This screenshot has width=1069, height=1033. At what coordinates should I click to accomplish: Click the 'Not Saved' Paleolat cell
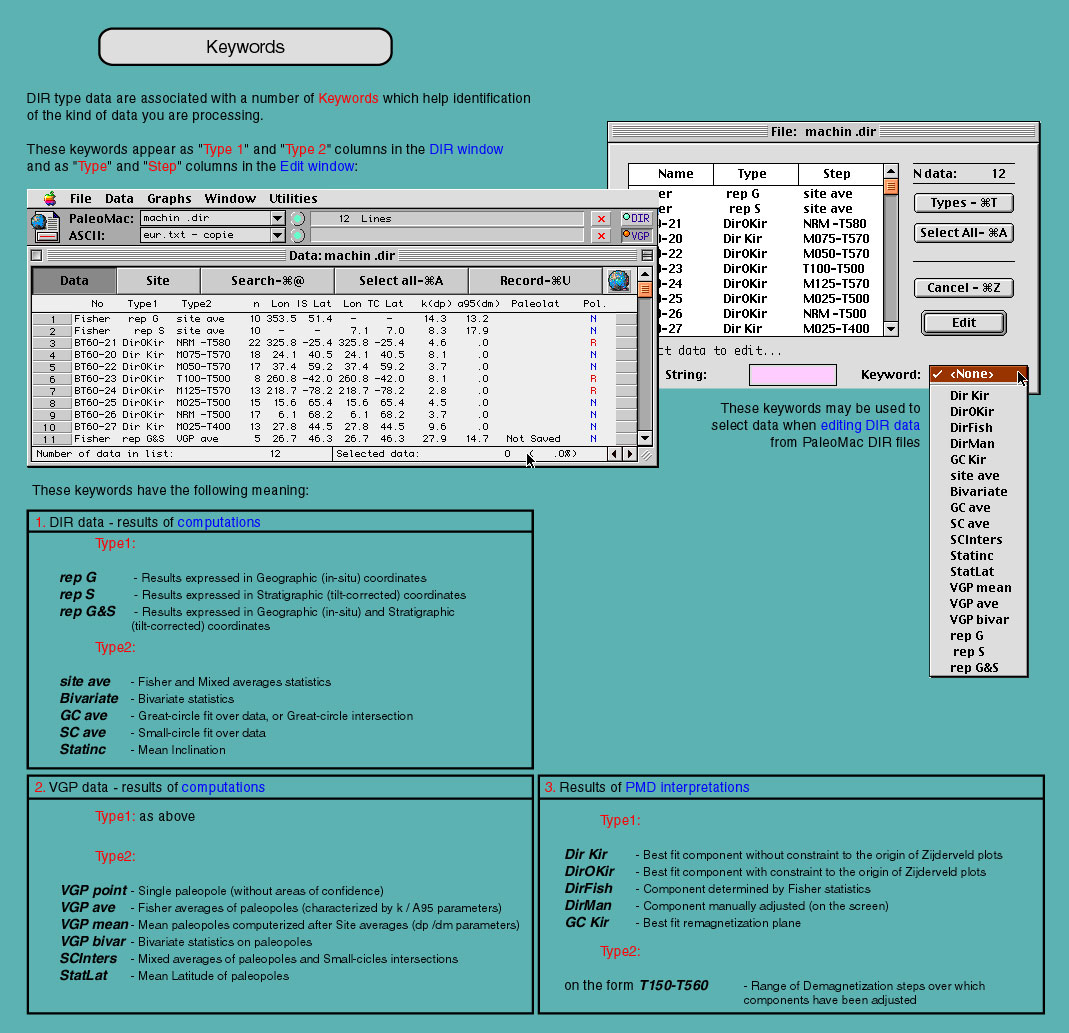(x=533, y=439)
